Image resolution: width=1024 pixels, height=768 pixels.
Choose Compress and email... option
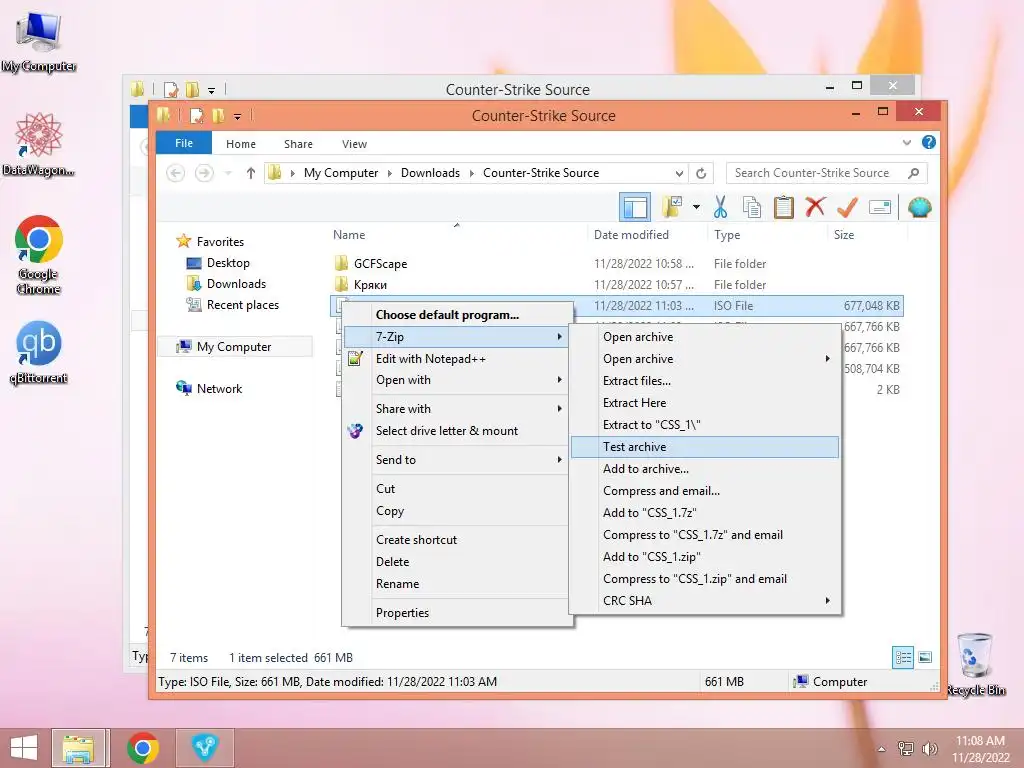[x=705, y=491]
